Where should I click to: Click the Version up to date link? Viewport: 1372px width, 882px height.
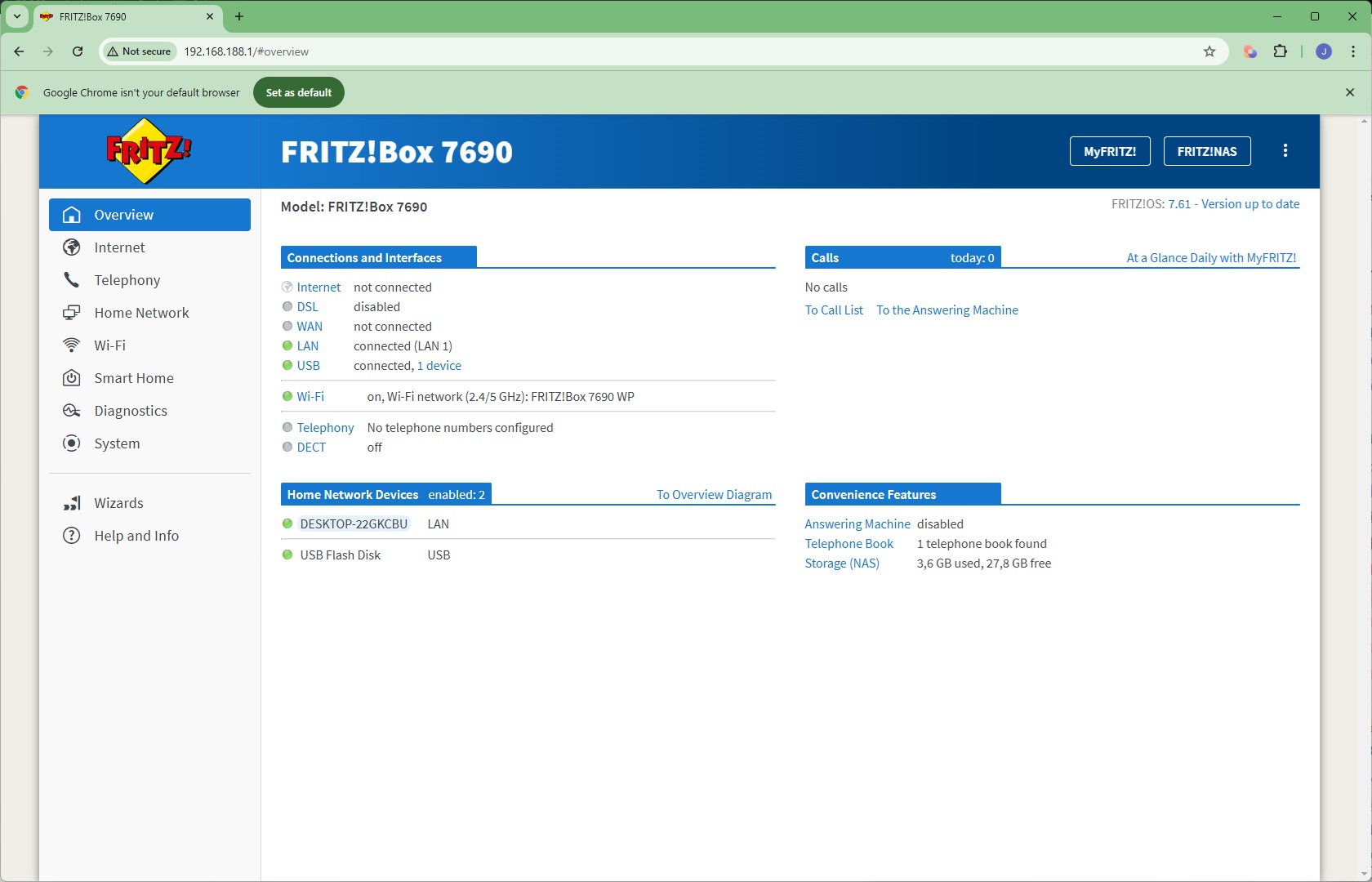(1250, 204)
